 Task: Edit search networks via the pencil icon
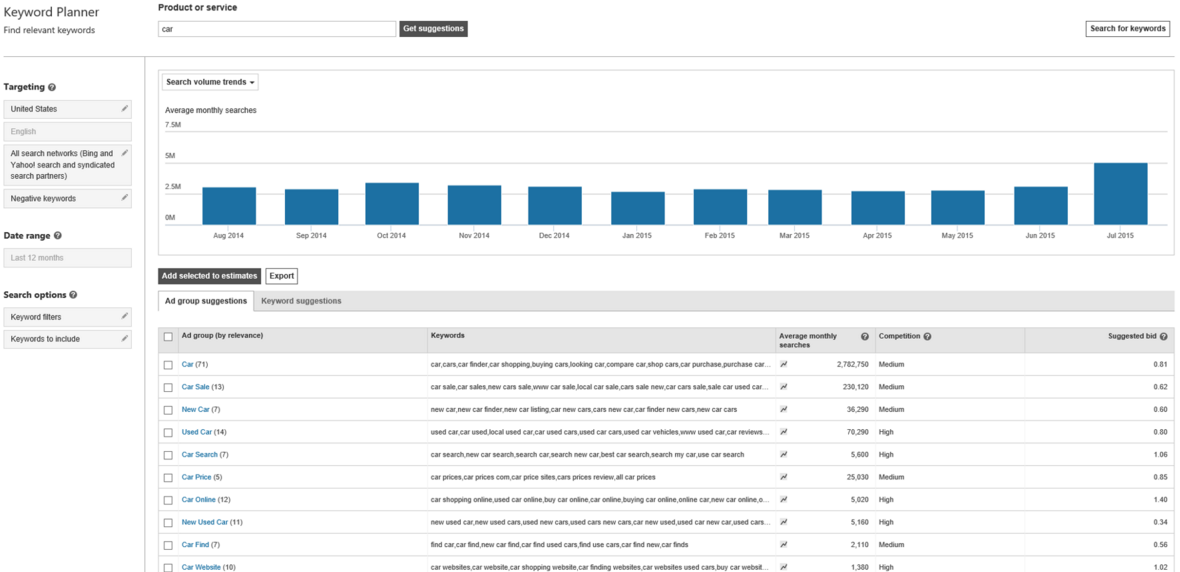pos(125,153)
